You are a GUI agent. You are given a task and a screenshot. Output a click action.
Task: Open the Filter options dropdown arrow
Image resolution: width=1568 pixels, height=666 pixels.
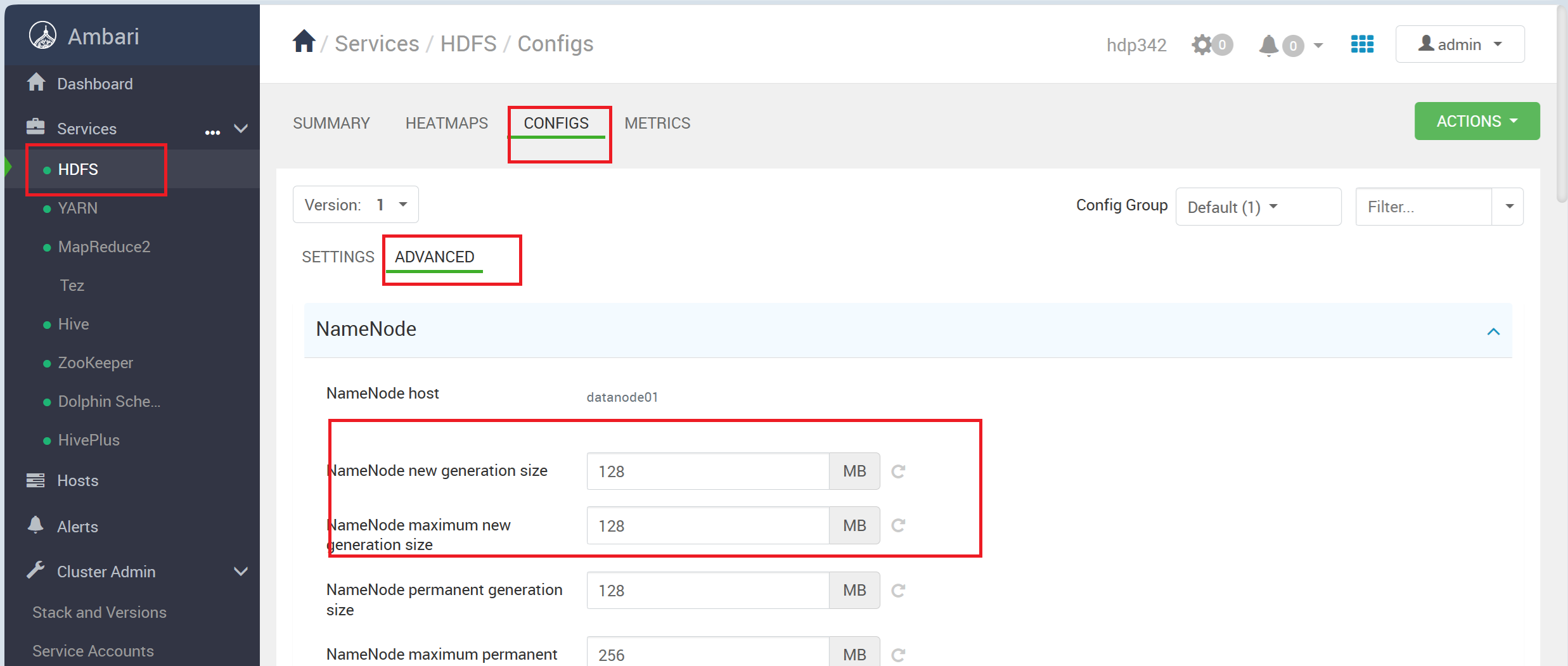coord(1508,207)
